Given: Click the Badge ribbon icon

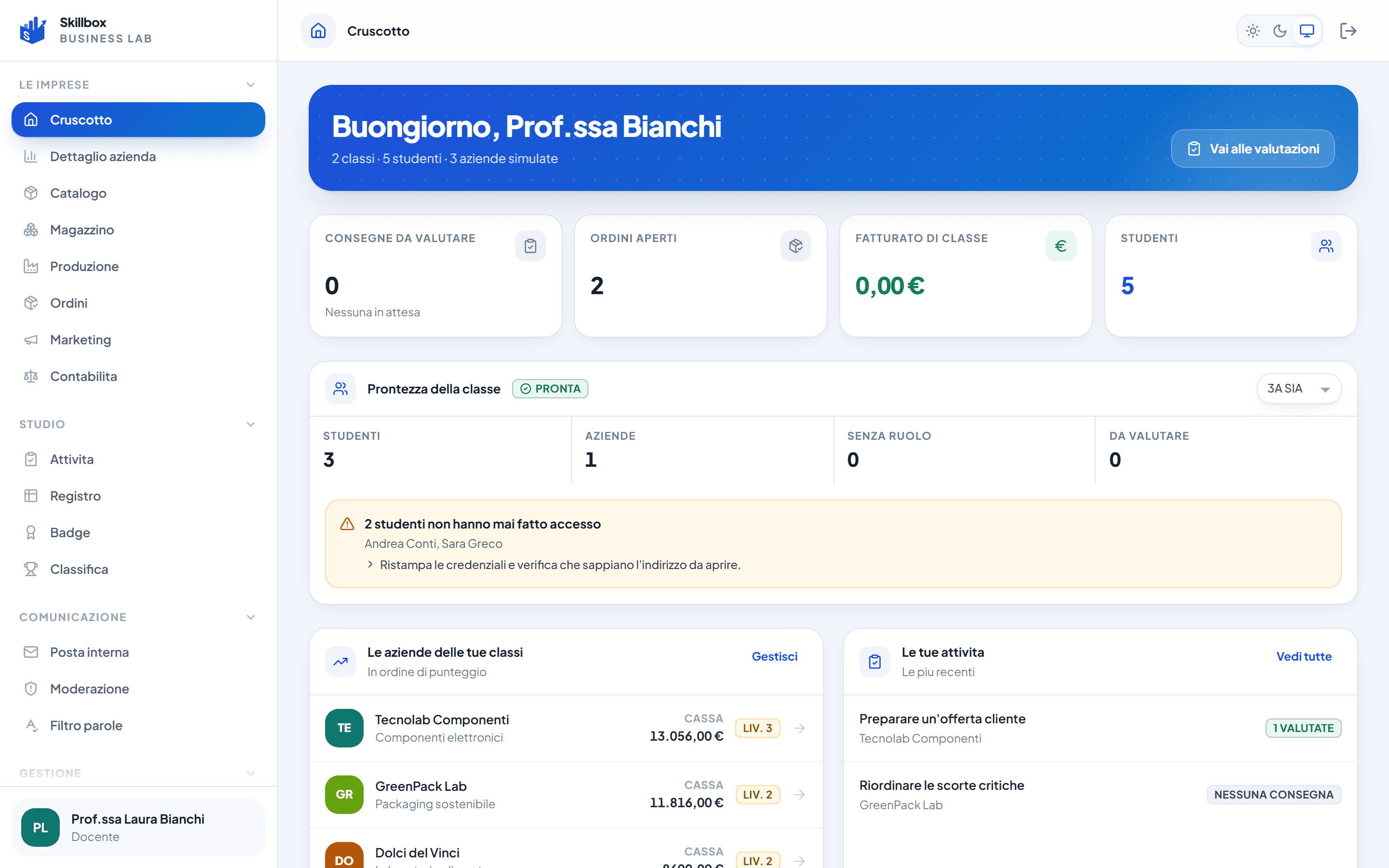Looking at the screenshot, I should (31, 533).
